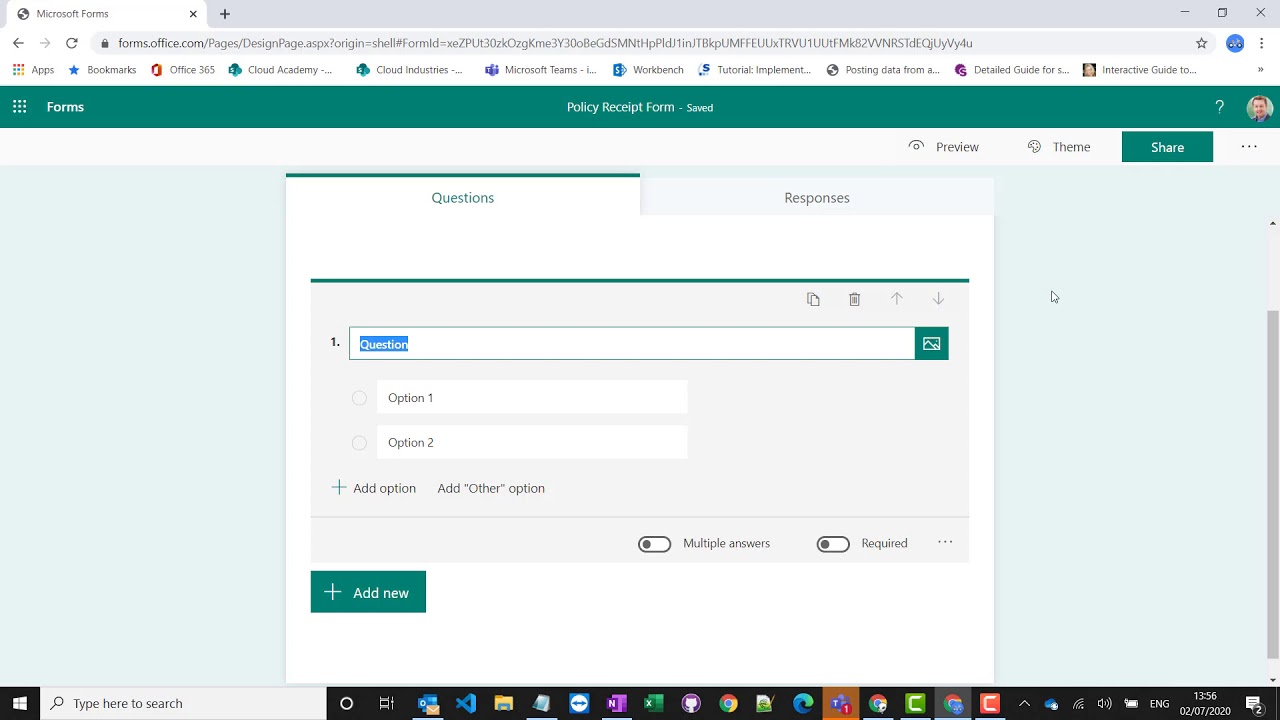Open Microsoft Edge from the taskbar

click(x=803, y=703)
